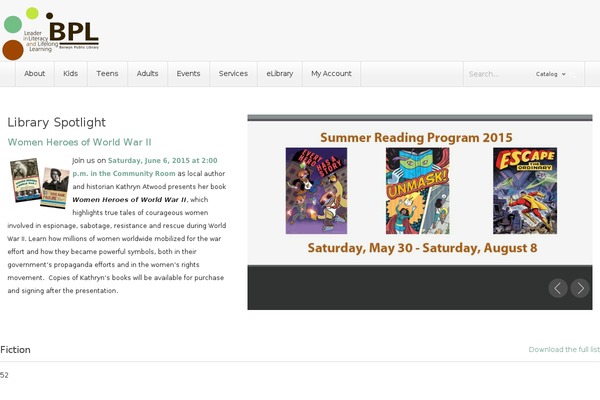Open the Kids menu

coord(70,73)
